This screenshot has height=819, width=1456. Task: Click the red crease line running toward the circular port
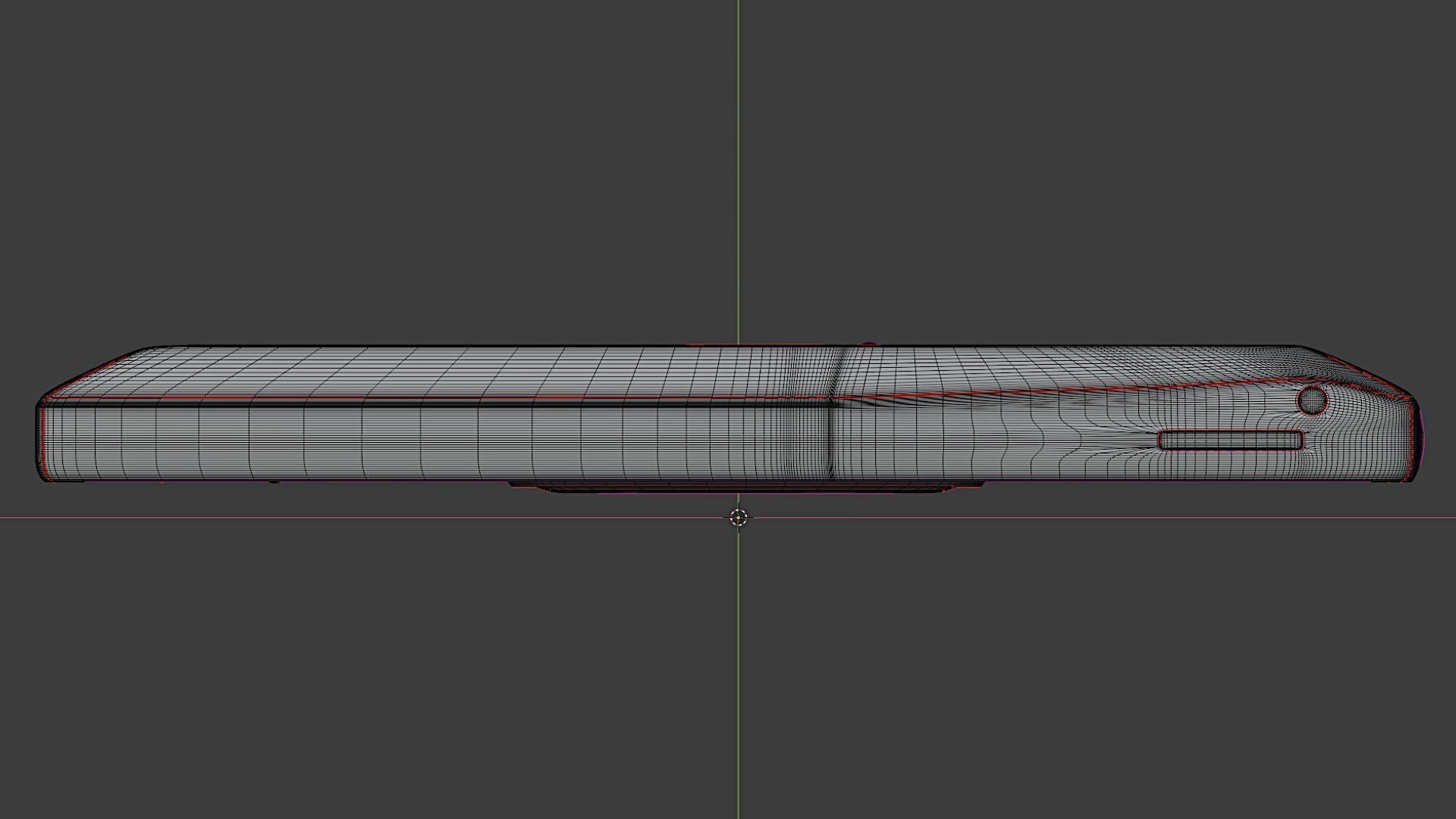tap(1062, 391)
